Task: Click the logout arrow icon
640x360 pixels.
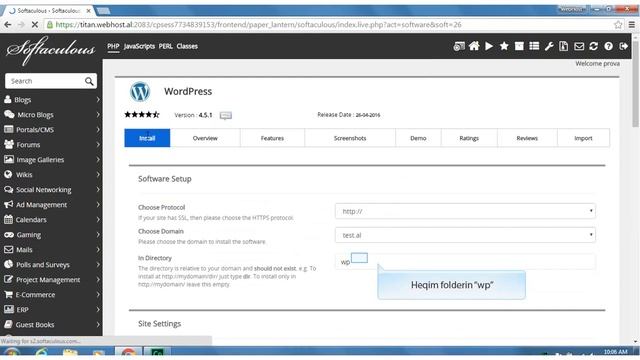Action: click(623, 46)
